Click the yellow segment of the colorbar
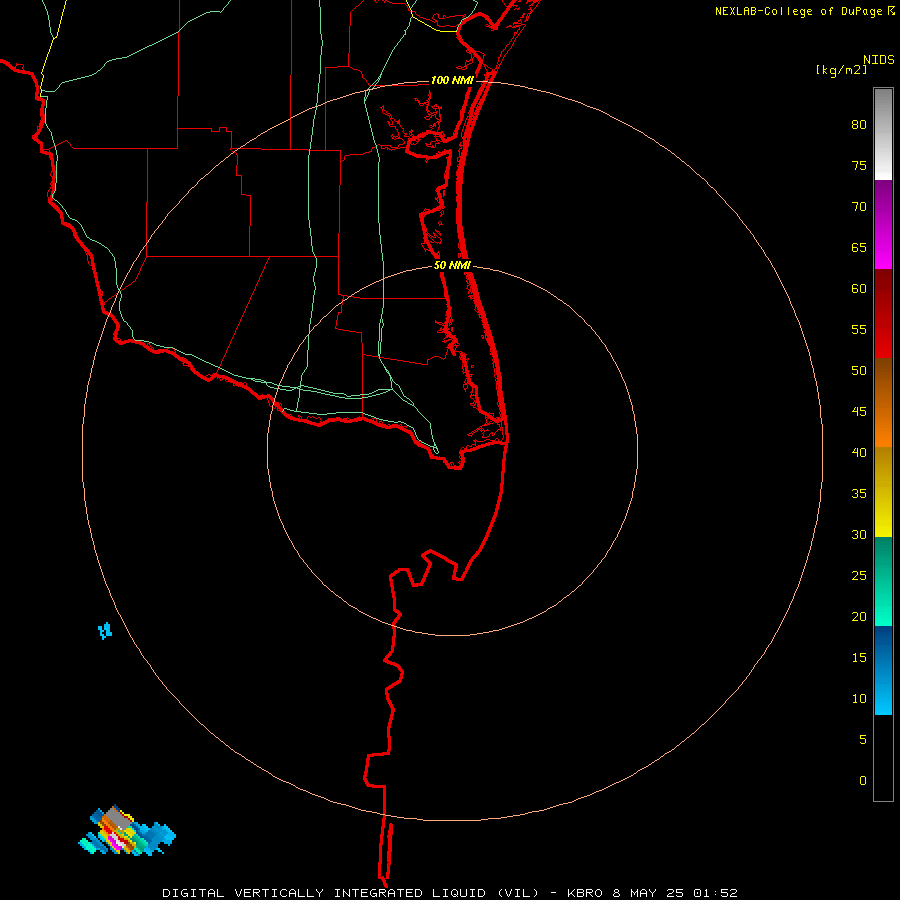Screen dimensions: 900x900 883,492
